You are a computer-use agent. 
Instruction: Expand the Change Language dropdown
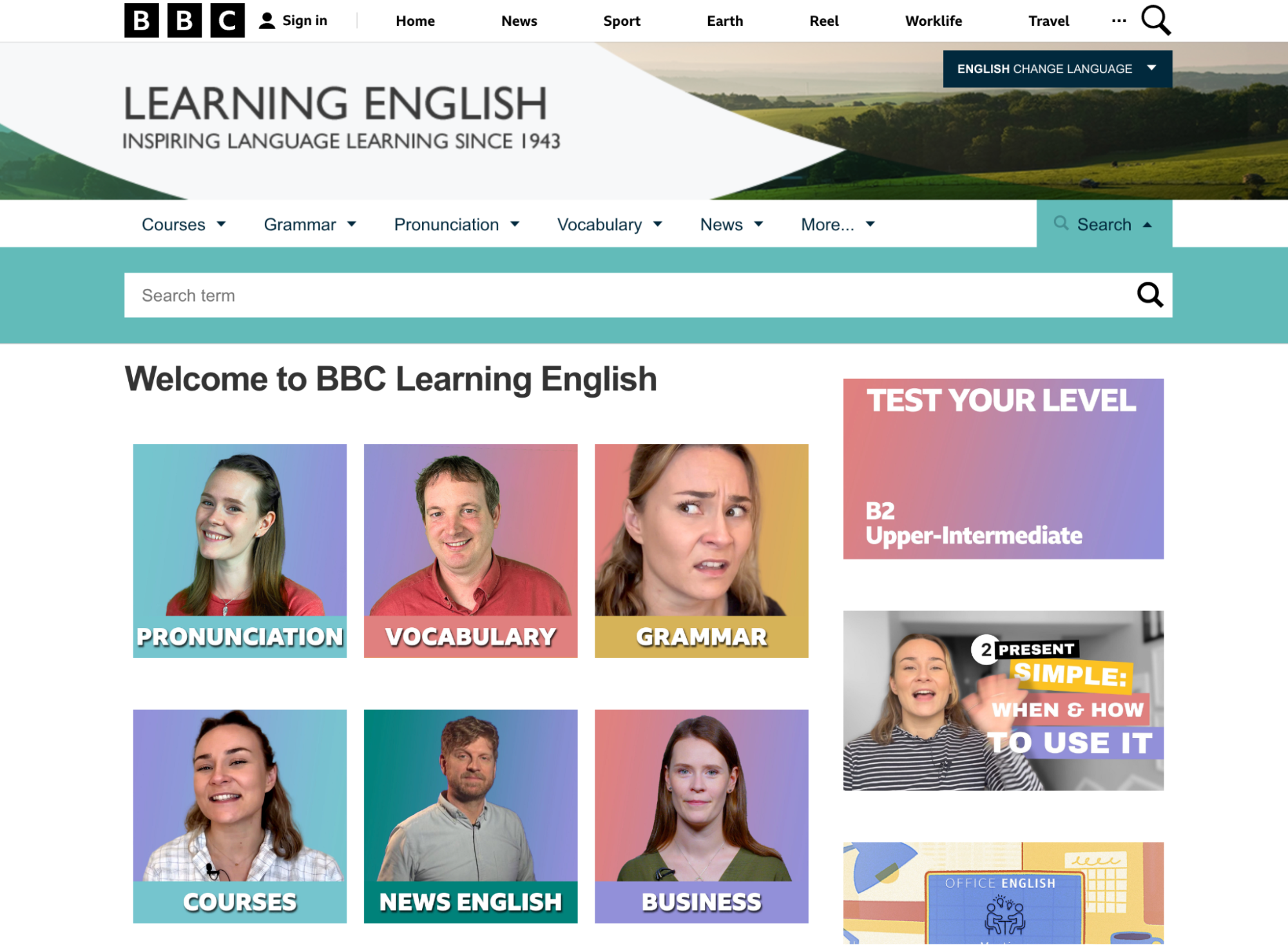point(1057,68)
